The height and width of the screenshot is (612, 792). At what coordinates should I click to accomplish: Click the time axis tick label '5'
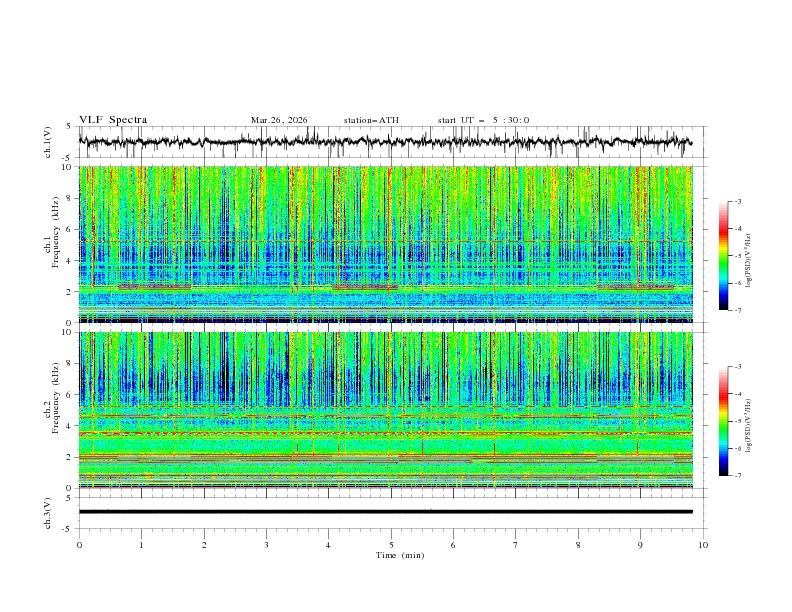point(391,545)
